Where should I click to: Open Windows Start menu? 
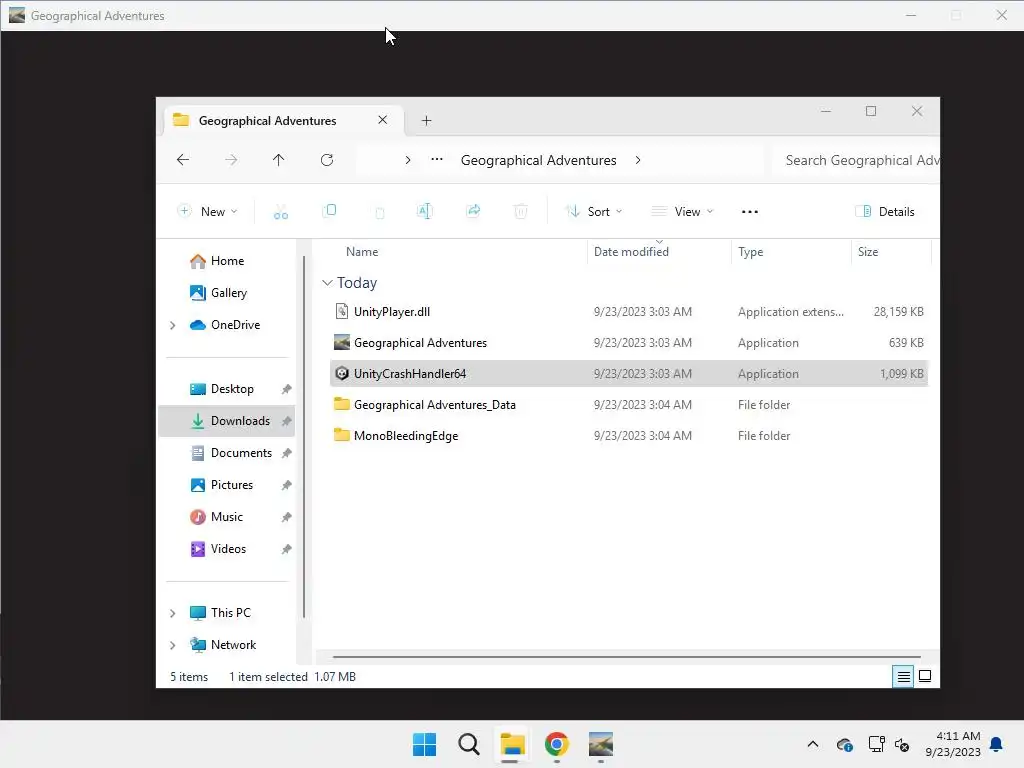pos(424,744)
